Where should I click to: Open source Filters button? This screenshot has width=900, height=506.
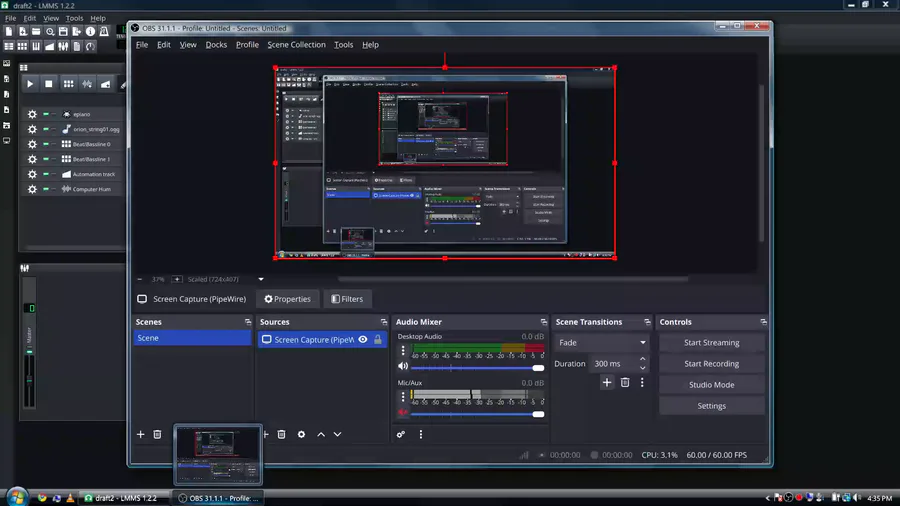(x=347, y=299)
